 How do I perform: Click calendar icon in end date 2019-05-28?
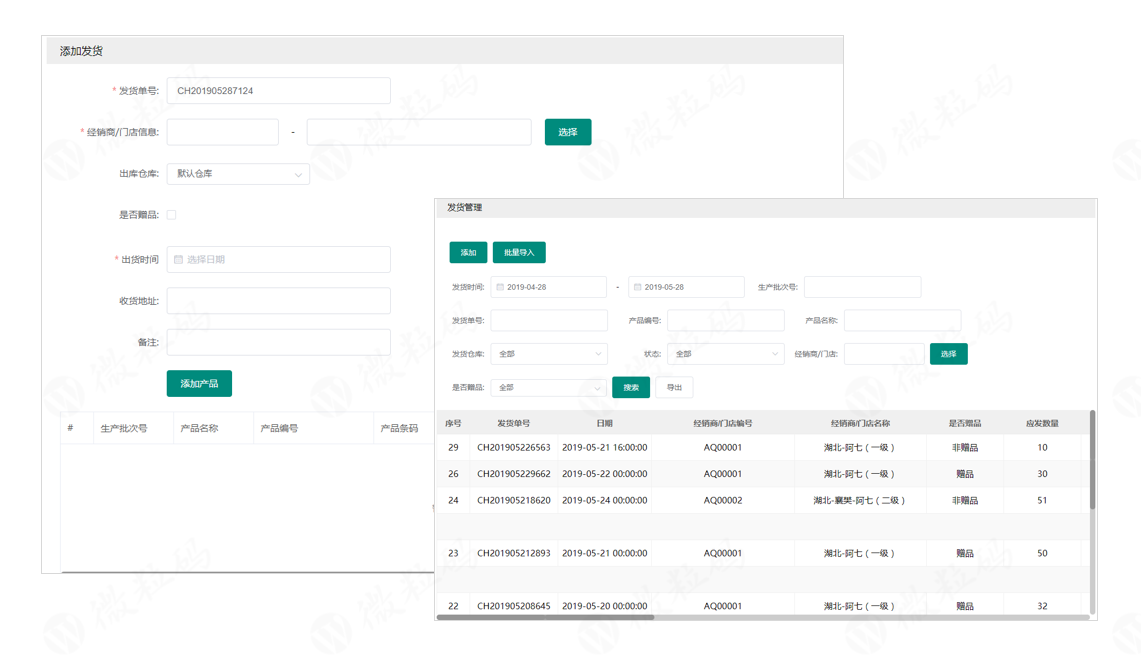[x=638, y=287]
